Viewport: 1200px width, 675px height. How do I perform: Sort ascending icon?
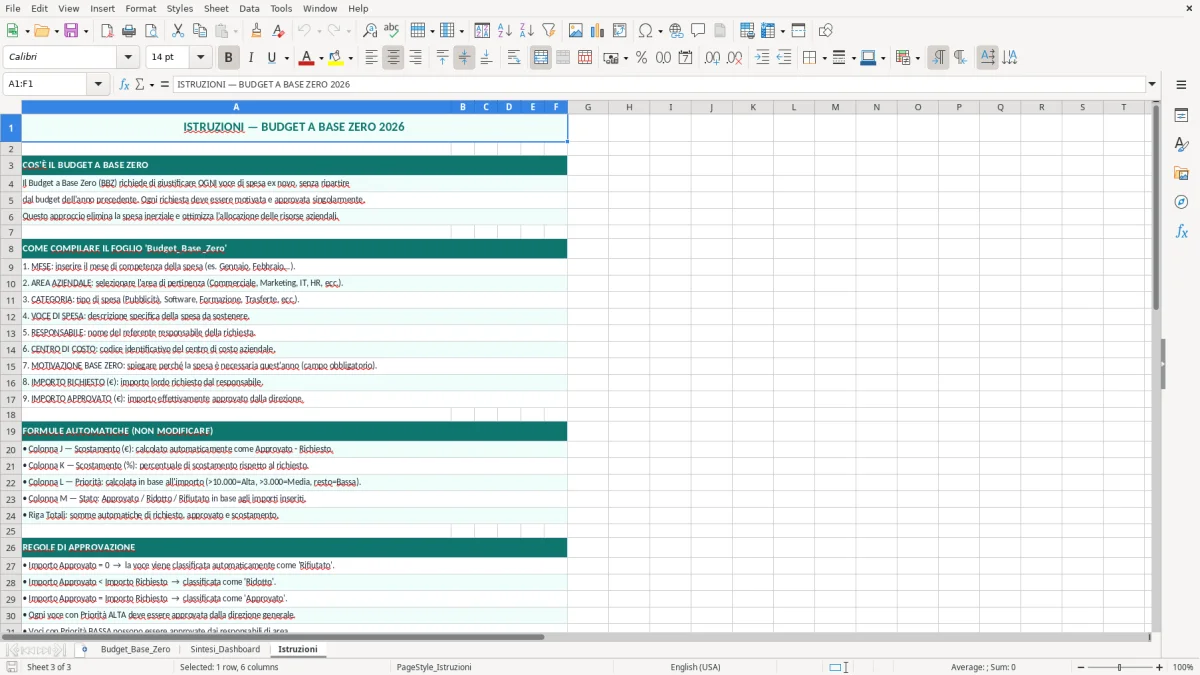click(x=505, y=31)
